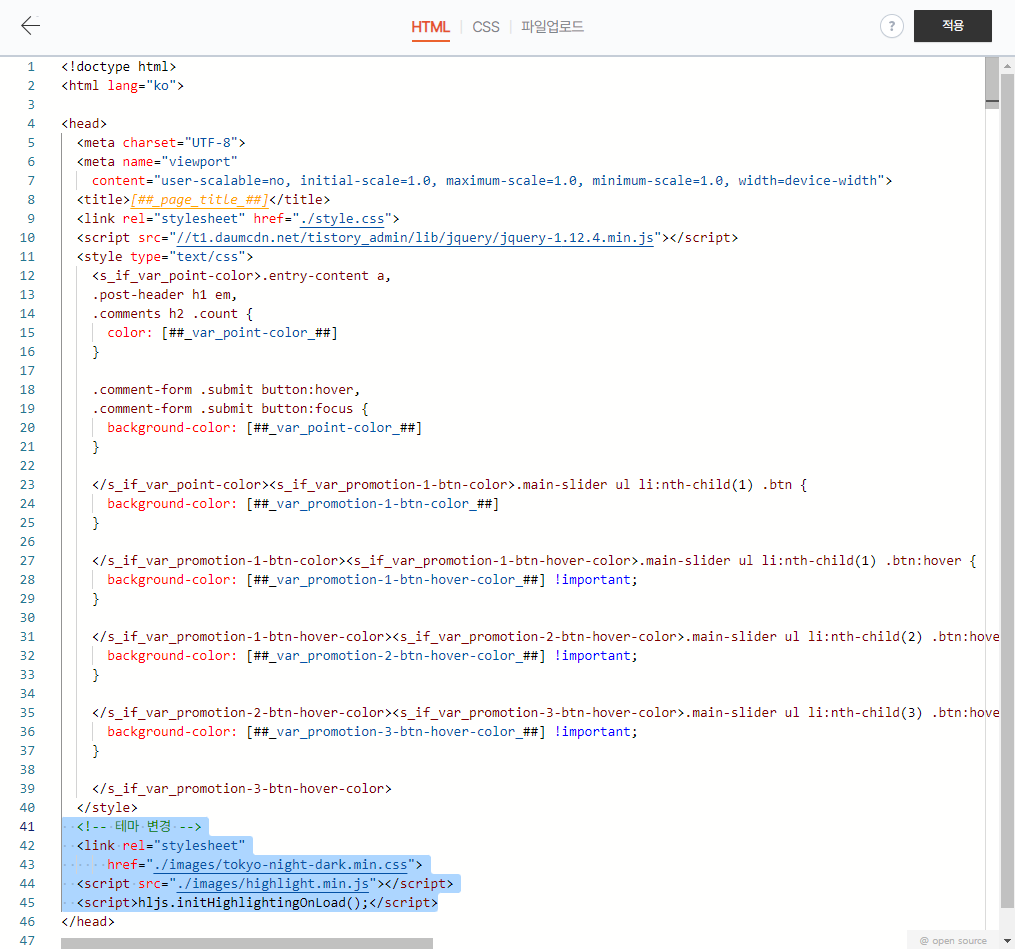Open the 파일업로드 tab
Image resolution: width=1015 pixels, height=949 pixels.
coord(552,27)
